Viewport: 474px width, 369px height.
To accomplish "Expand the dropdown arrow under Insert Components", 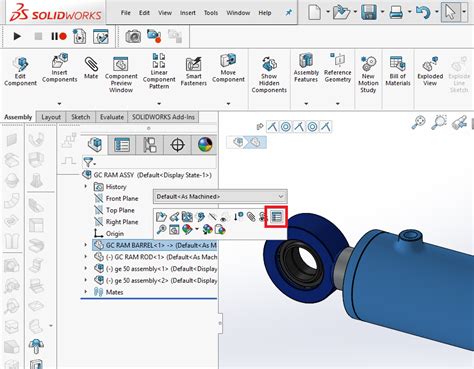I will coord(59,104).
